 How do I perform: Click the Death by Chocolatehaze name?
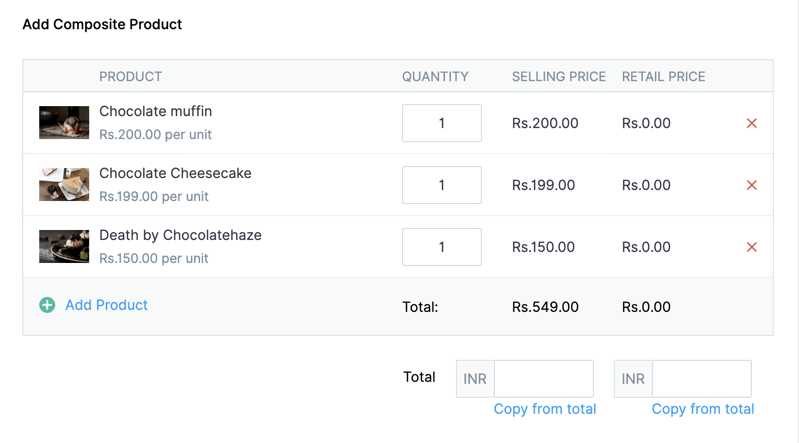point(180,235)
